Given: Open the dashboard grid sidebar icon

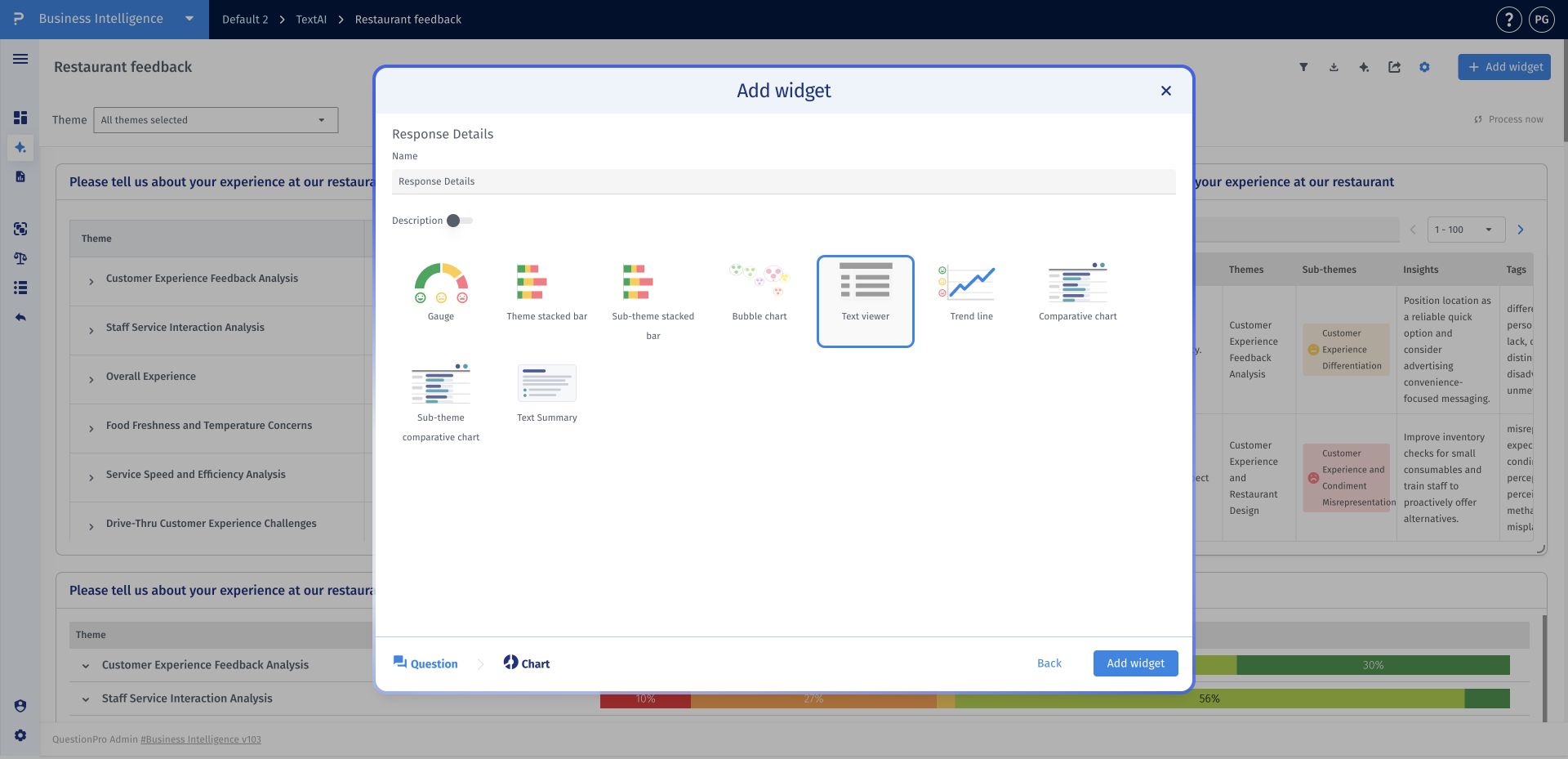Looking at the screenshot, I should coord(20,118).
